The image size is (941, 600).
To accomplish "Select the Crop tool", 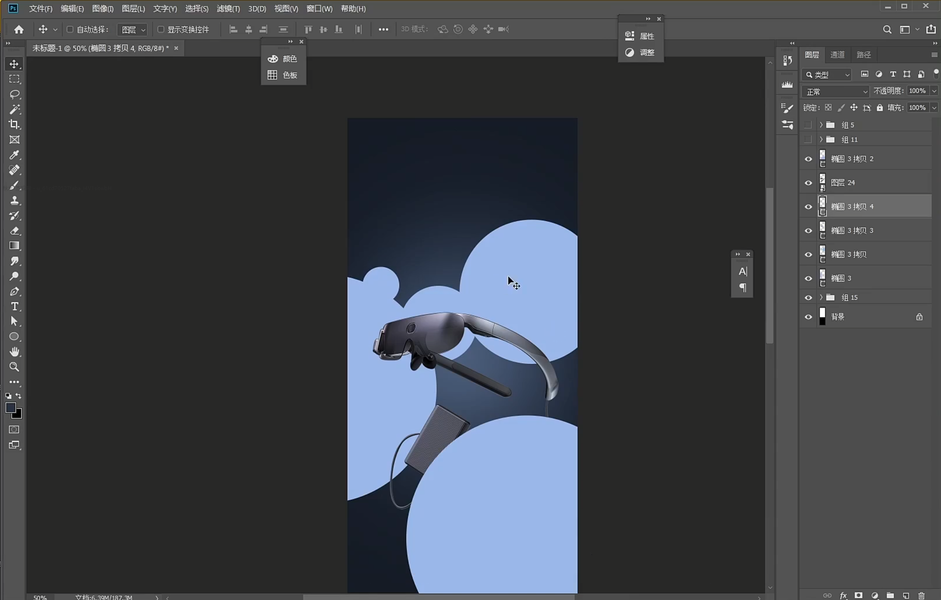I will click(x=14, y=124).
